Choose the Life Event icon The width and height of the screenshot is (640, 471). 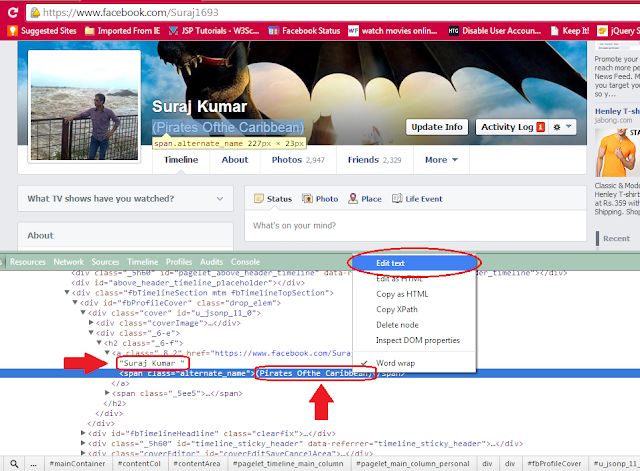pyautogui.click(x=397, y=198)
